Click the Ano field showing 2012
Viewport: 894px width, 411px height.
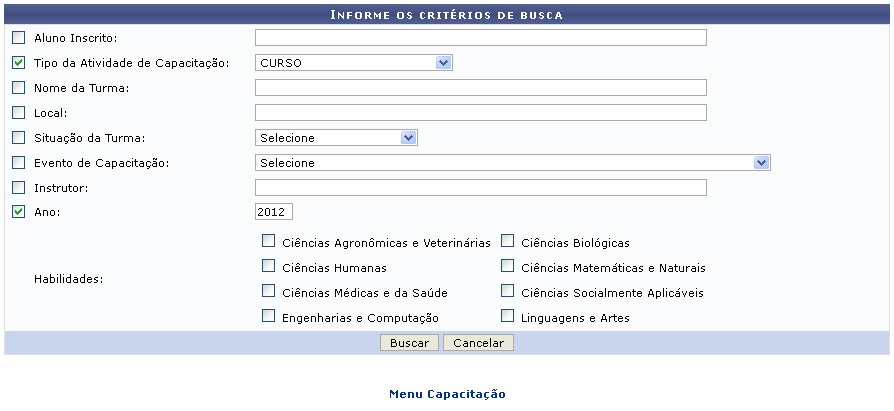click(x=273, y=212)
